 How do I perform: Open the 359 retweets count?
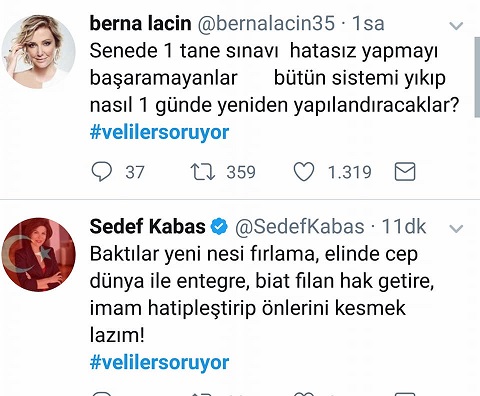pyautogui.click(x=241, y=172)
